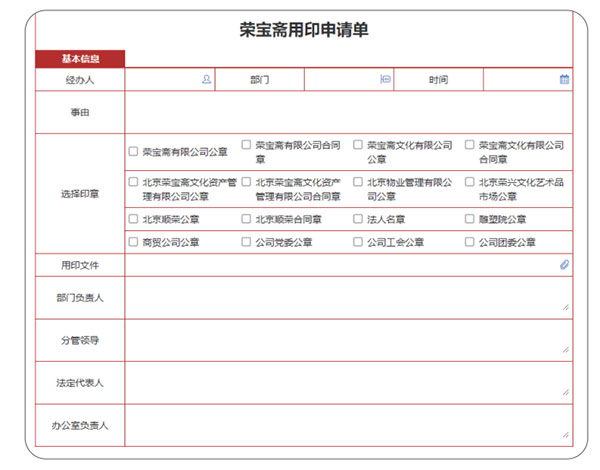Check 北京荣兴文化艺术品市场公章 checkbox
The image size is (600, 470).
(x=470, y=181)
